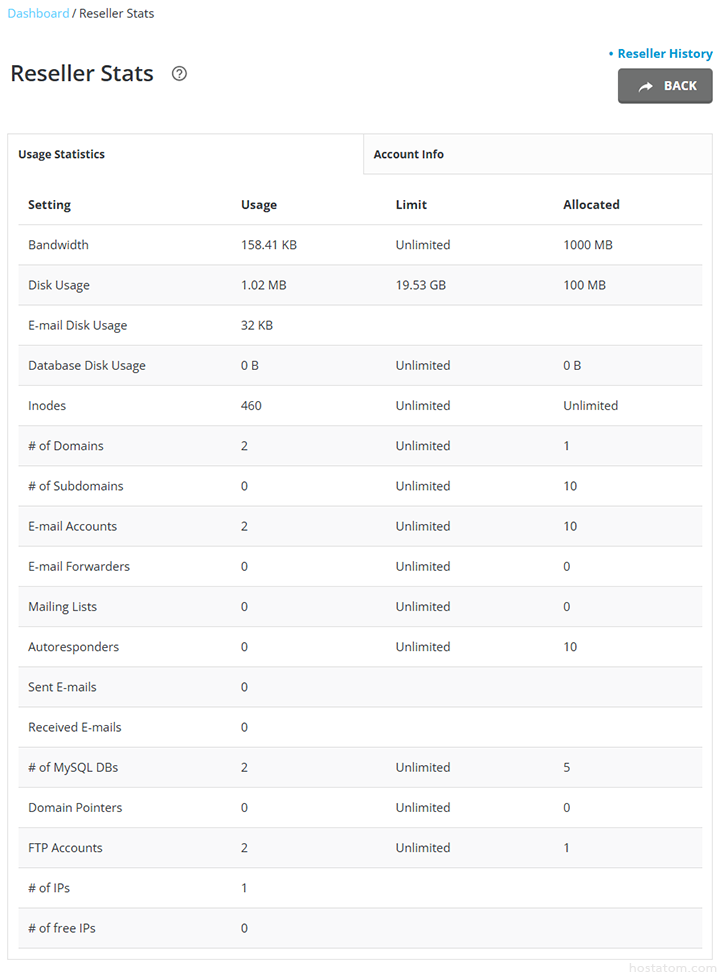The width and height of the screenshot is (720, 976).
Task: Select the Autoresponders row label
Action: point(73,647)
